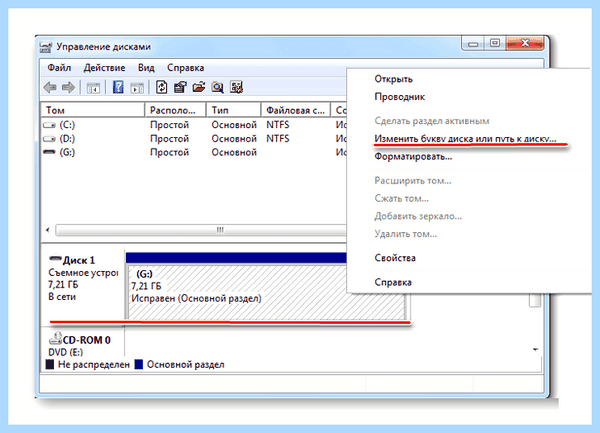The width and height of the screenshot is (600, 433).
Task: Click the drive icon next to (C:)
Action: (49, 125)
